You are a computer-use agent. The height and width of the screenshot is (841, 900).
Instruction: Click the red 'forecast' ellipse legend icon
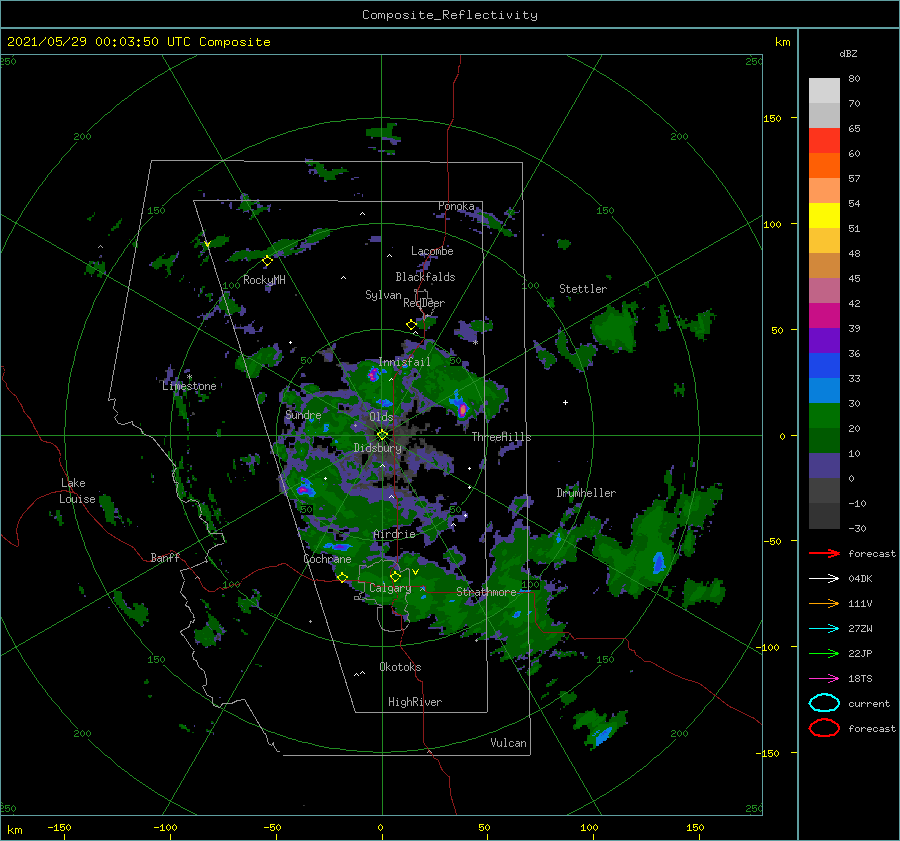pos(824,728)
